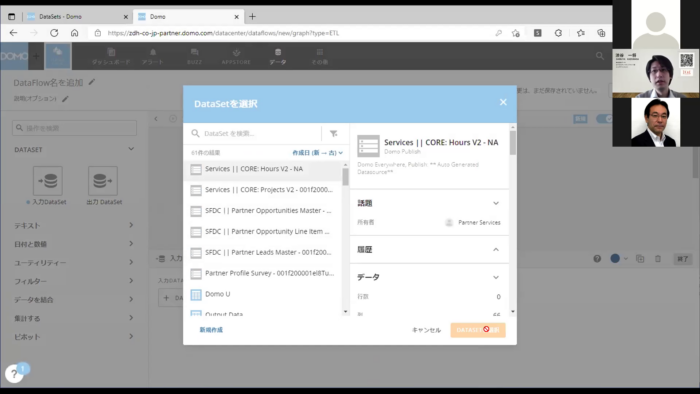The image size is (700, 394).
Task: Open new browser tab with plus
Action: 252,17
